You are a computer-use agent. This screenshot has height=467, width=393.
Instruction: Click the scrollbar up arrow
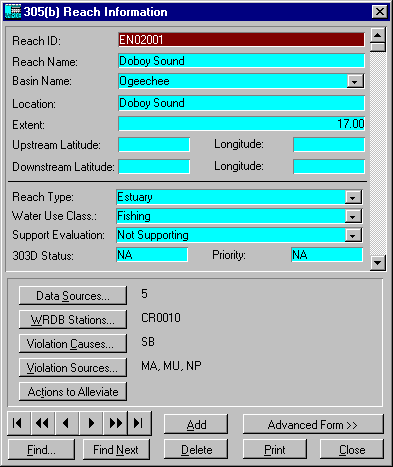[378, 35]
